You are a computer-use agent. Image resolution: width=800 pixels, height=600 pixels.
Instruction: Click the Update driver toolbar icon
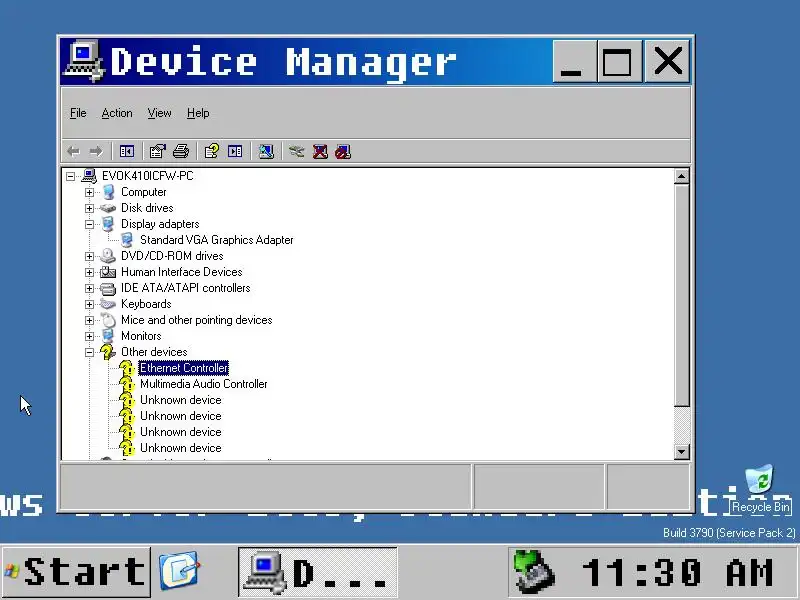pyautogui.click(x=296, y=152)
